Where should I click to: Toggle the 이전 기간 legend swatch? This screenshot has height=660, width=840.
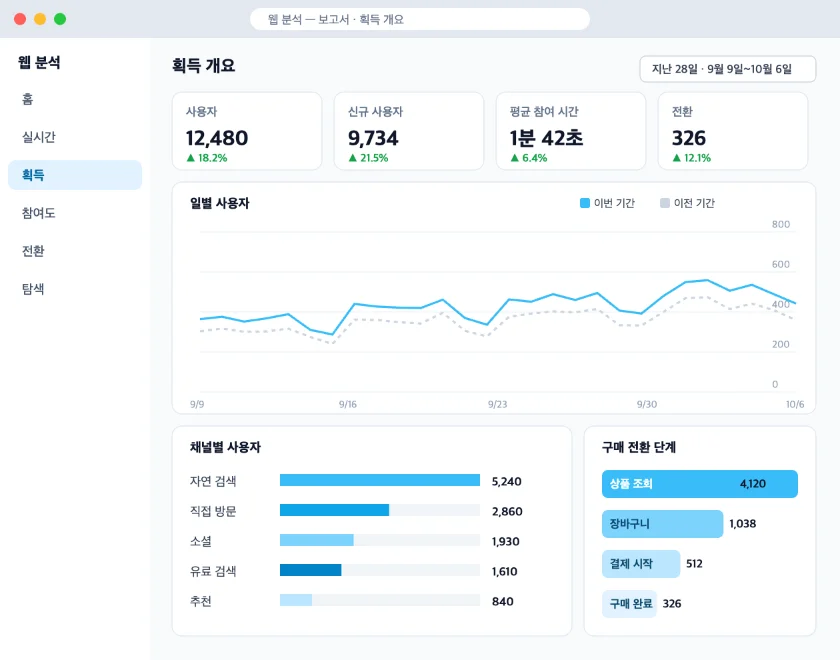coord(665,203)
